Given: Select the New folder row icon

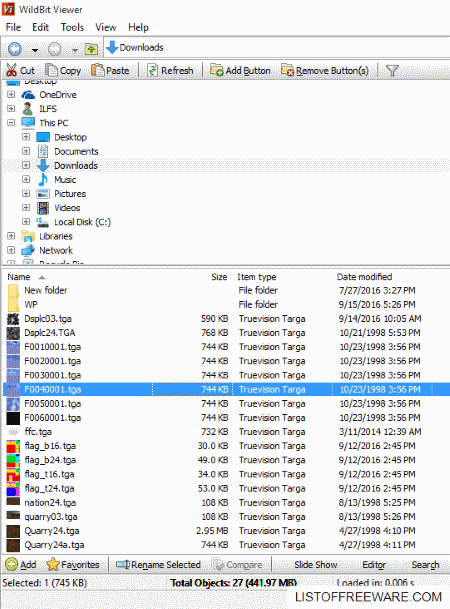Looking at the screenshot, I should point(13,290).
